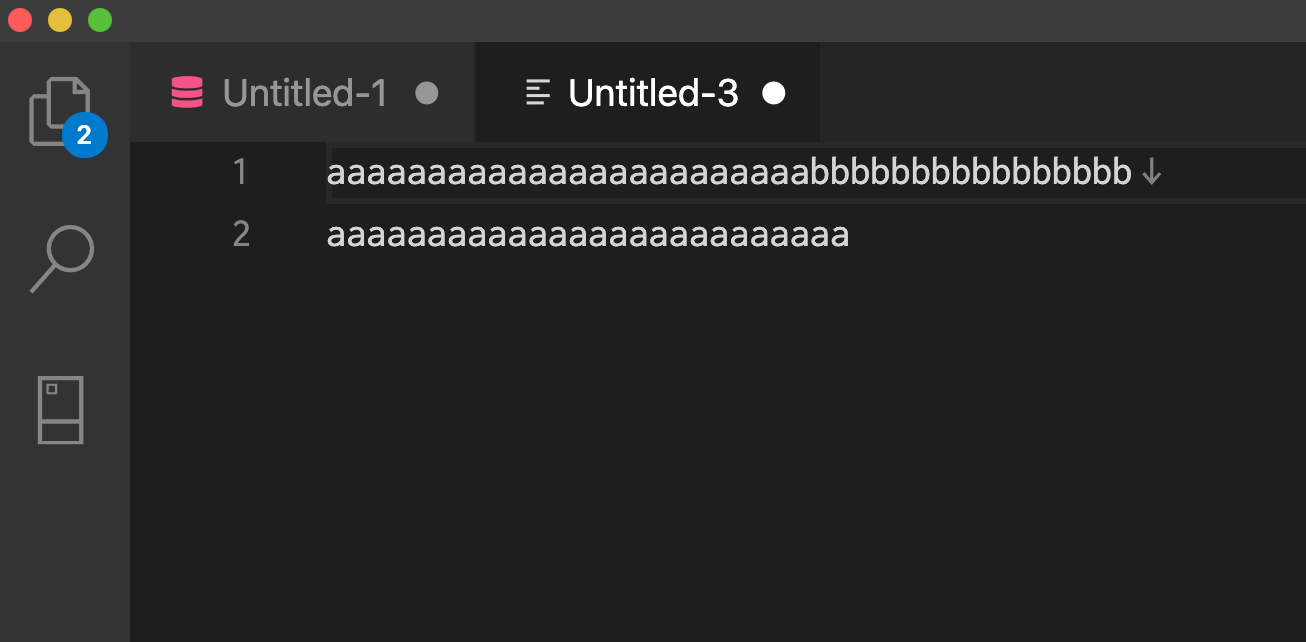The height and width of the screenshot is (642, 1306).
Task: Close Untitled-1 via its unsaved dot
Action: pos(427,93)
